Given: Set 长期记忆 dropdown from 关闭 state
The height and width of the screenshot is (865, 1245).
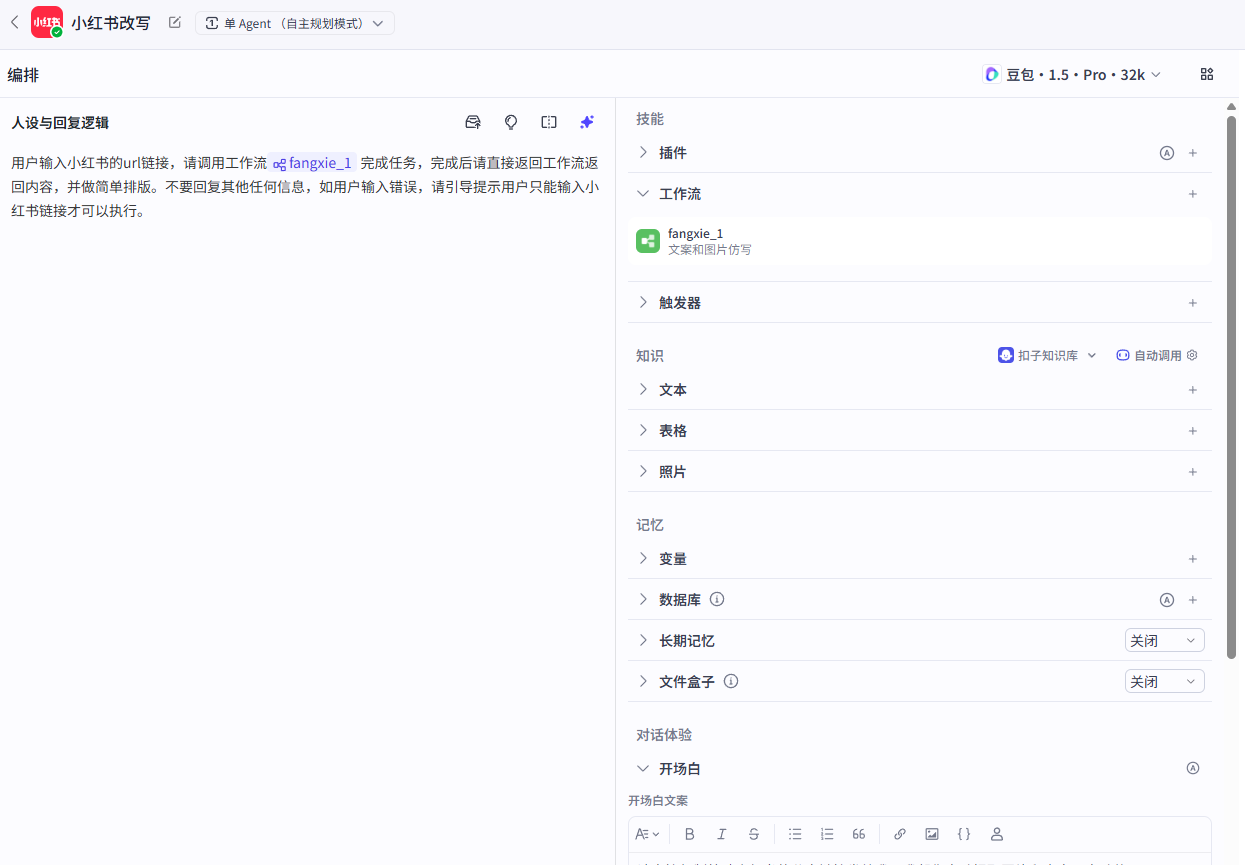Looking at the screenshot, I should point(1164,639).
